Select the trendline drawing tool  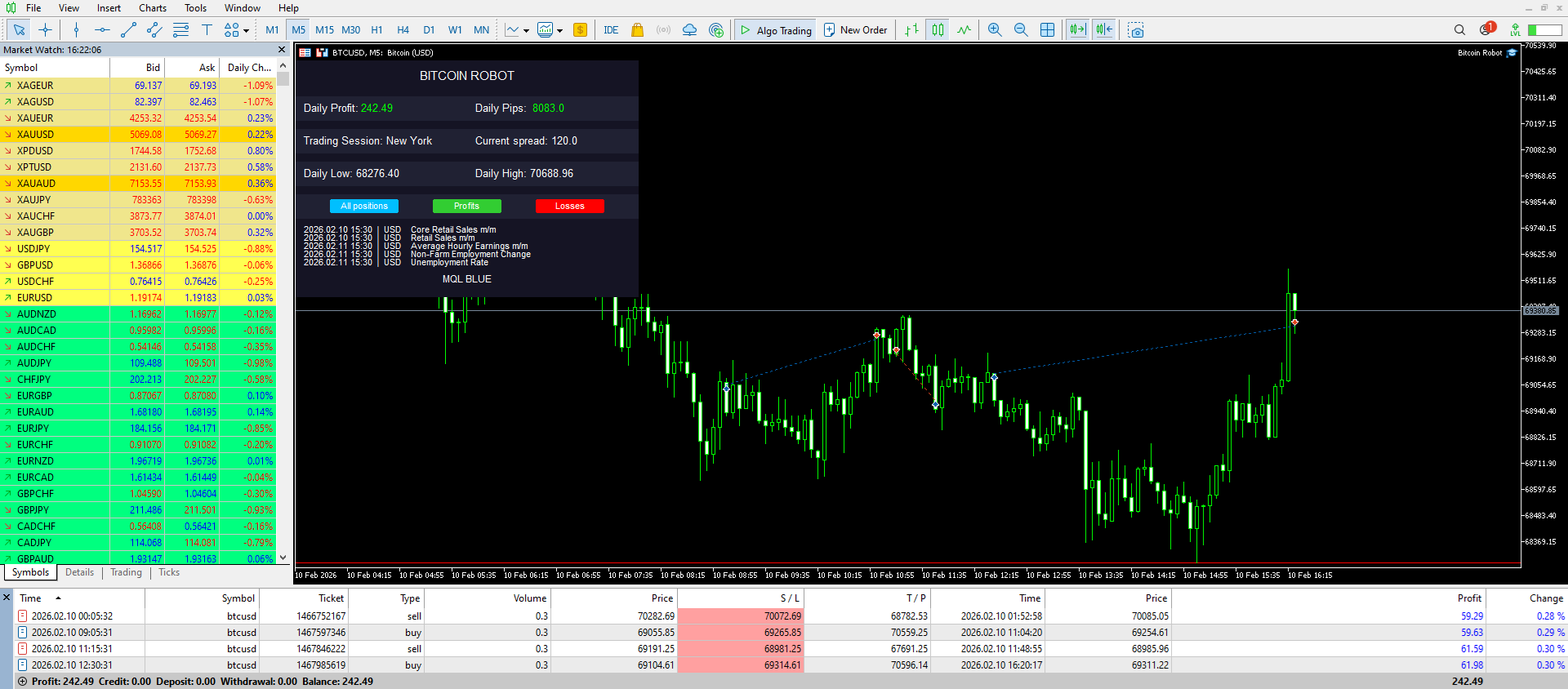click(128, 30)
